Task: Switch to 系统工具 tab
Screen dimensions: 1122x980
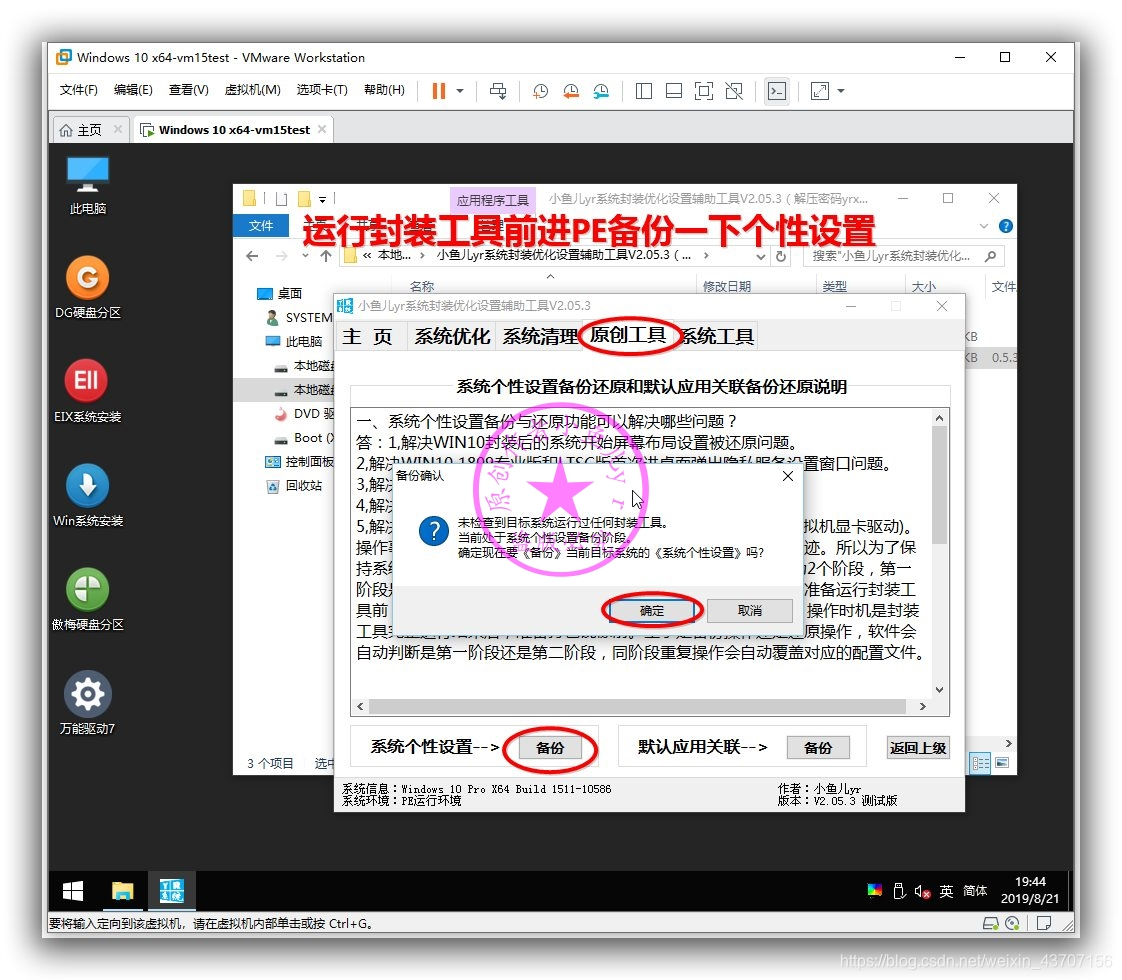Action: pos(718,336)
